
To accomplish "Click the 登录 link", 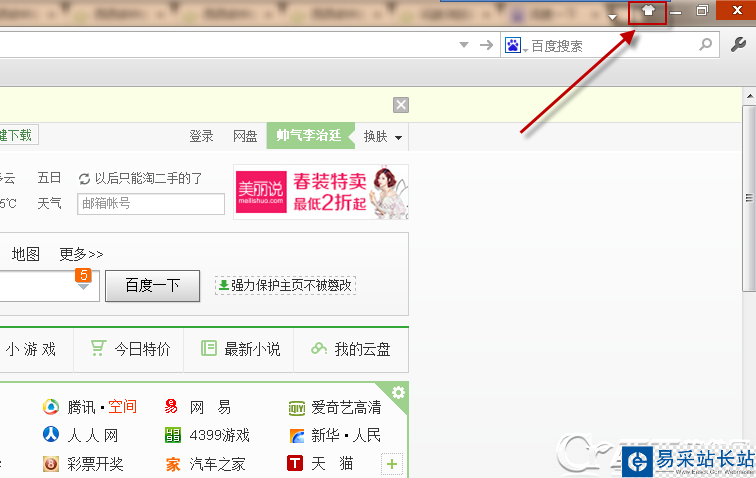I will coord(201,137).
